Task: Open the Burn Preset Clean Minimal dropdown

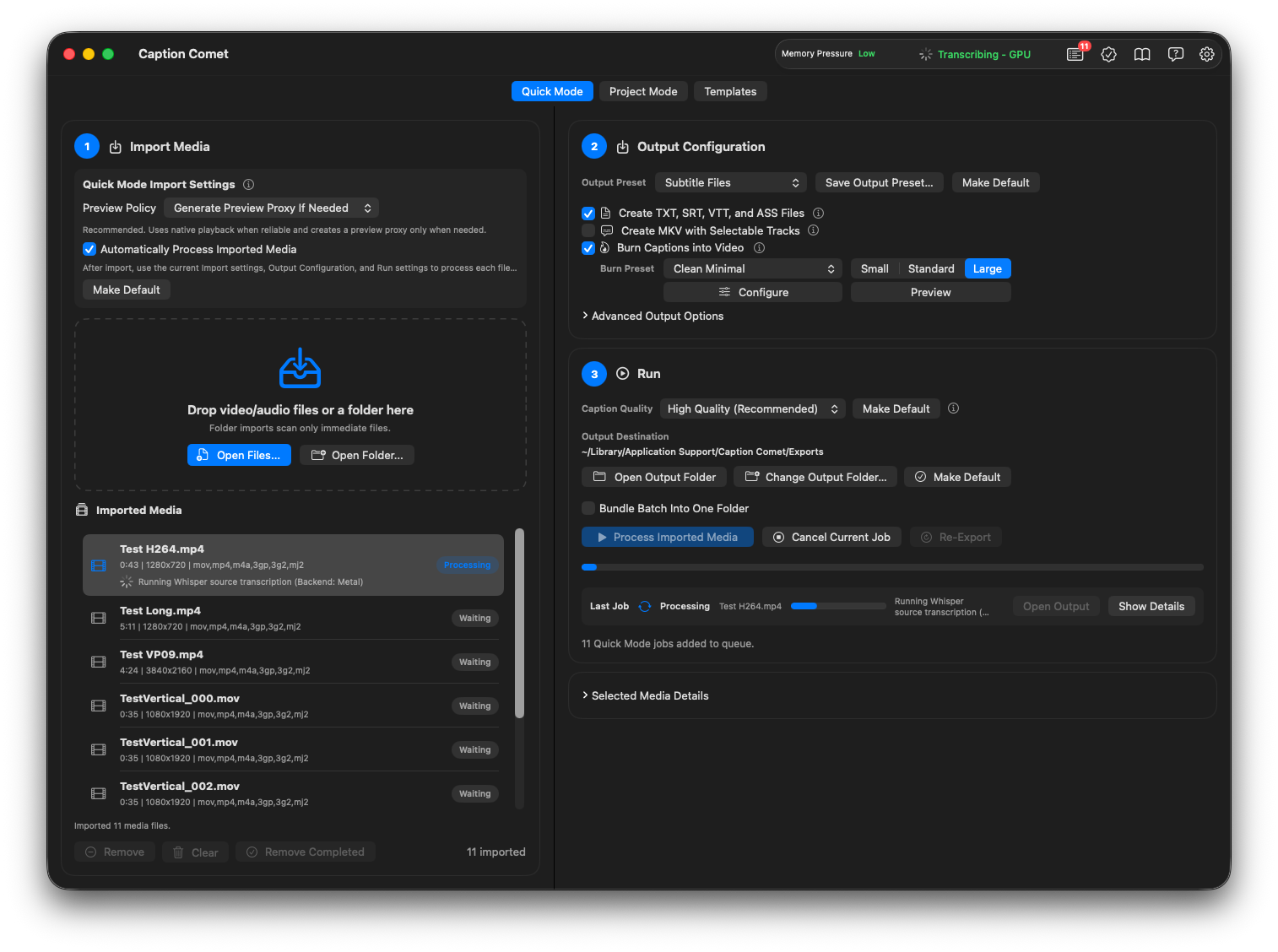Action: point(753,268)
